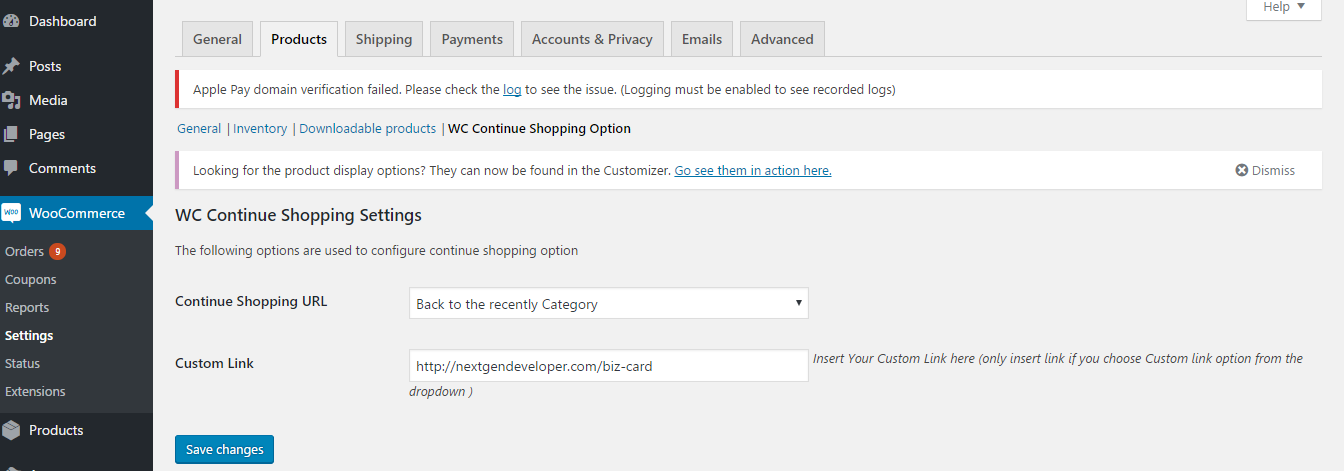Switch to the Emails tab

pos(702,39)
